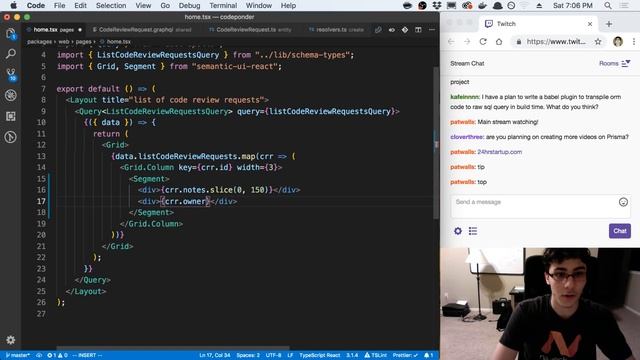Open the Chrome three-dot menu
This screenshot has width=640, height=360.
[x=634, y=42]
